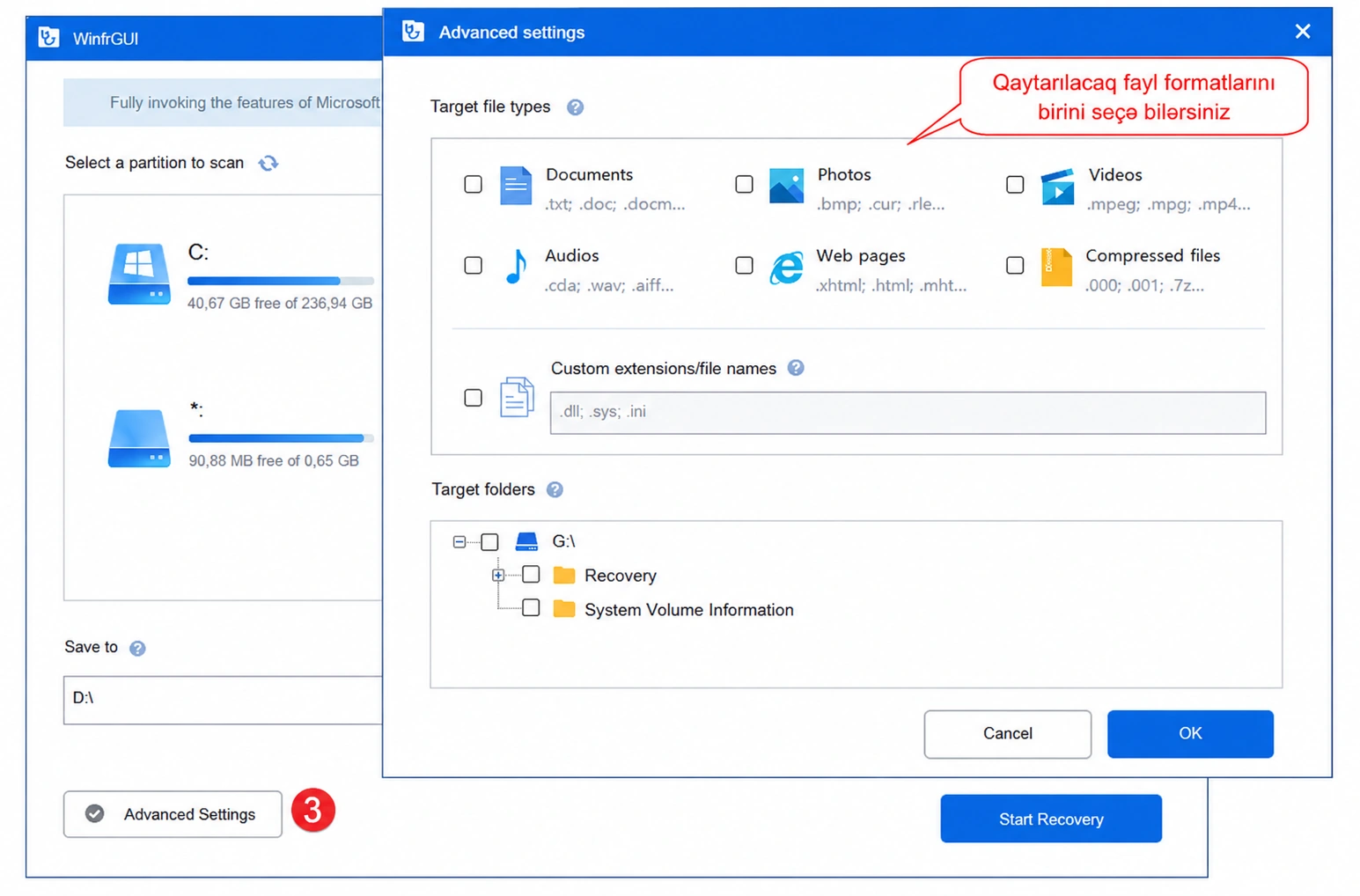Viewport: 1360px width, 896px height.
Task: Click the Custom extensions document icon
Action: click(517, 397)
